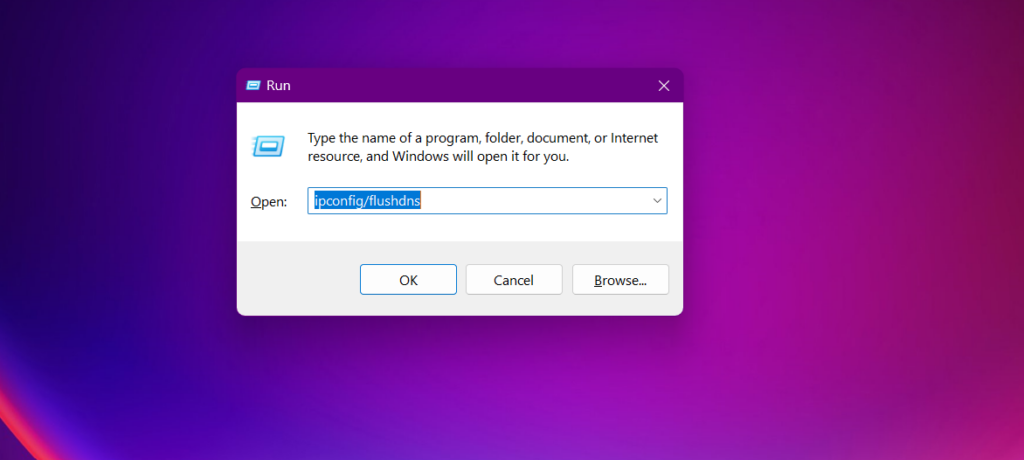Click the "Run" title text
1024x460 pixels.
tap(279, 86)
